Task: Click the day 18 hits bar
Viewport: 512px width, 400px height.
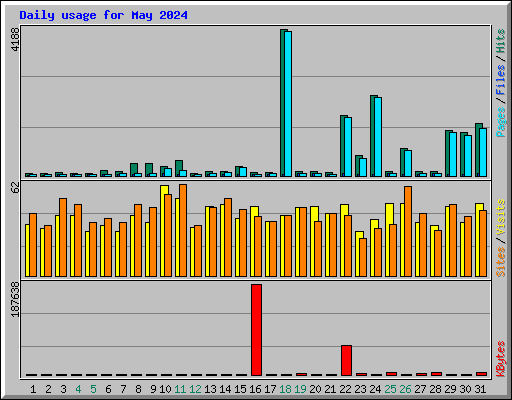Action: coord(282,103)
